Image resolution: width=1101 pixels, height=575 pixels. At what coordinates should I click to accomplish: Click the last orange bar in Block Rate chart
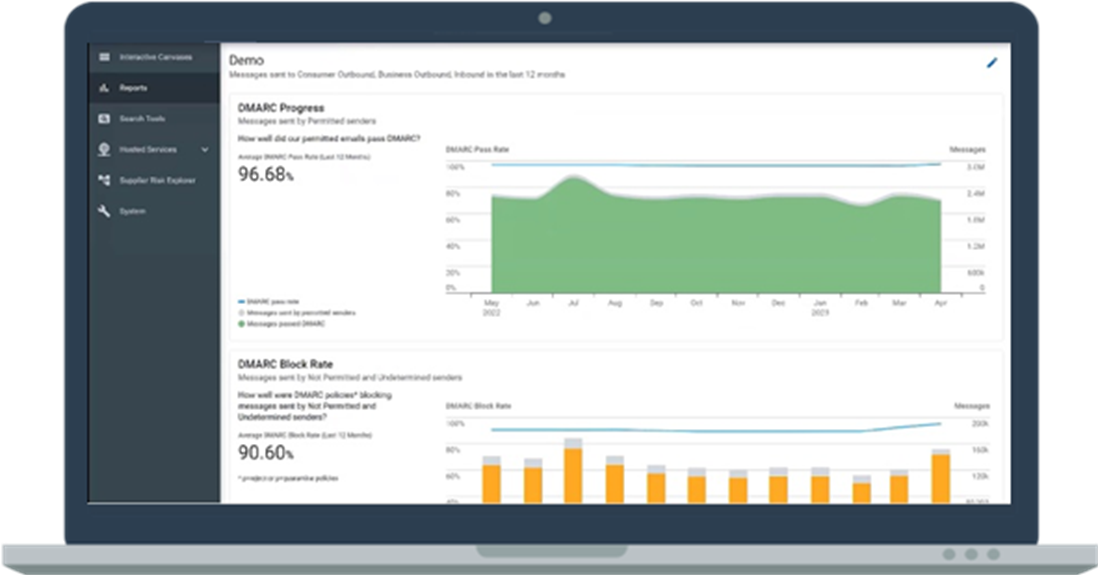[x=940, y=478]
